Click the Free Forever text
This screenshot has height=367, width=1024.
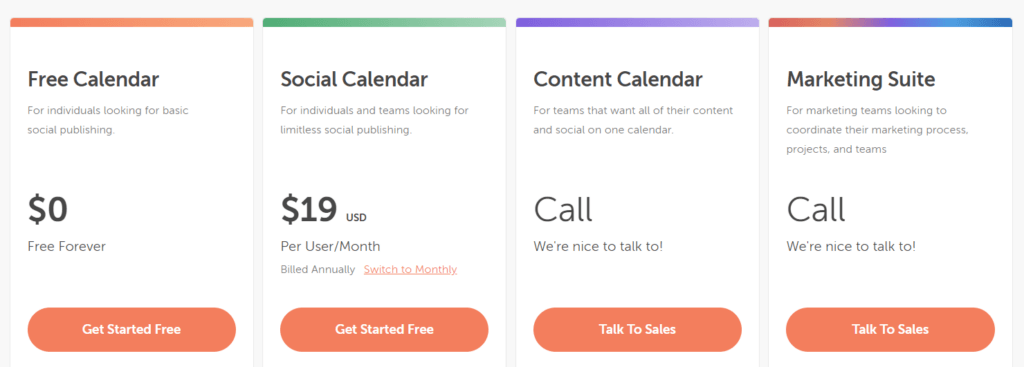coord(67,246)
